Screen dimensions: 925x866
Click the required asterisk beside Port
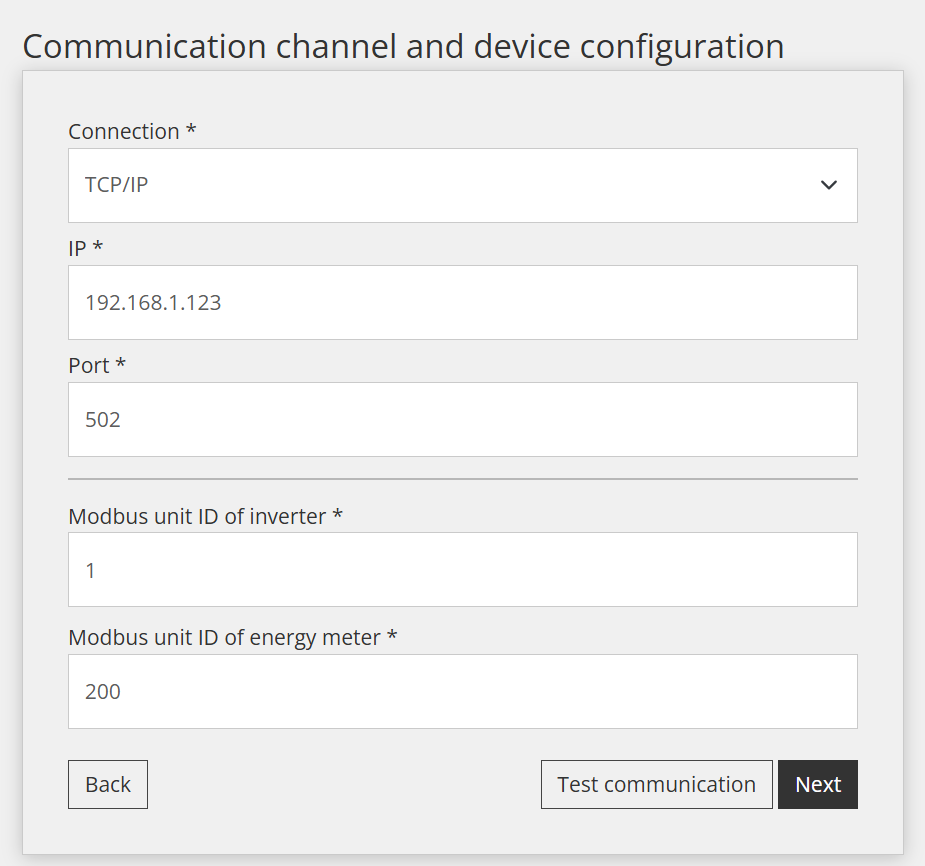point(120,362)
